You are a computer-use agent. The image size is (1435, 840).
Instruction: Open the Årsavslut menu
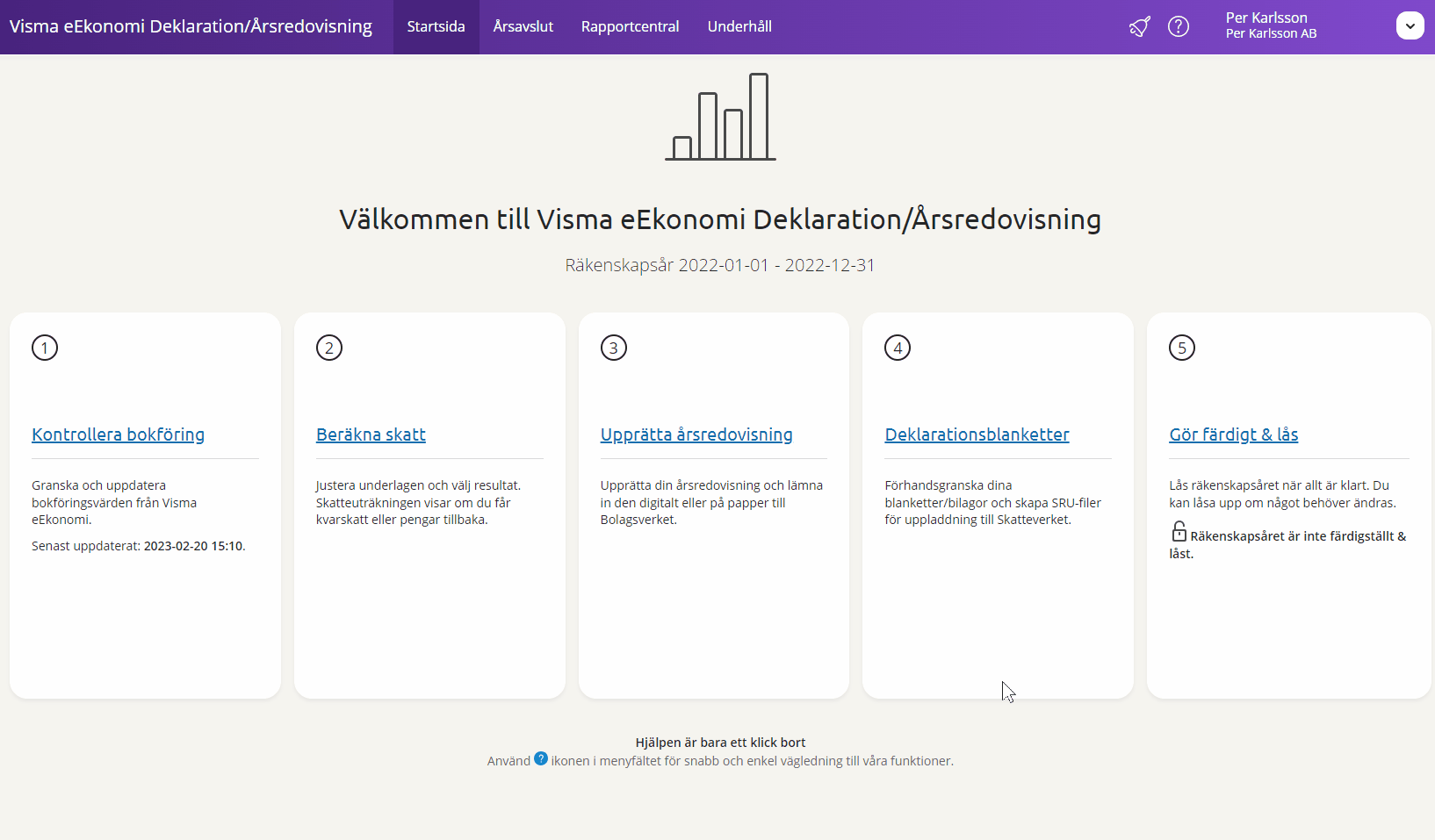(523, 26)
